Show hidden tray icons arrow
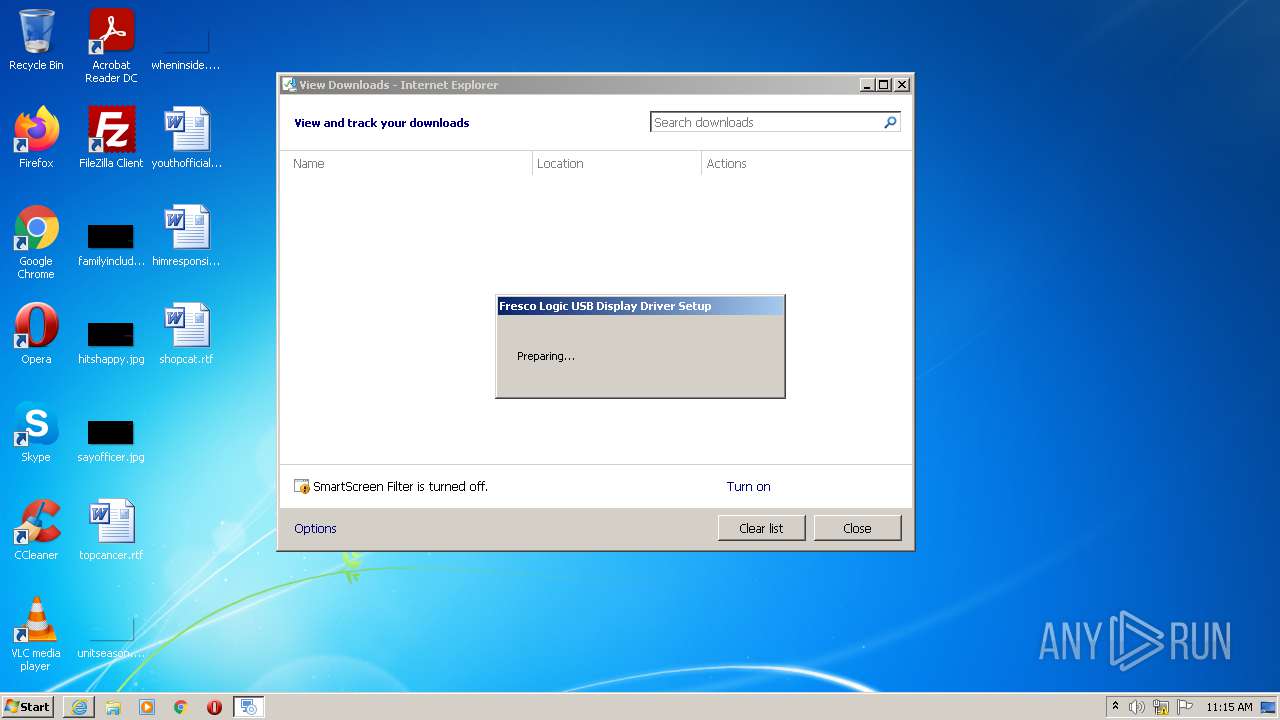Screen dimensions: 1280x720 pos(1115,707)
